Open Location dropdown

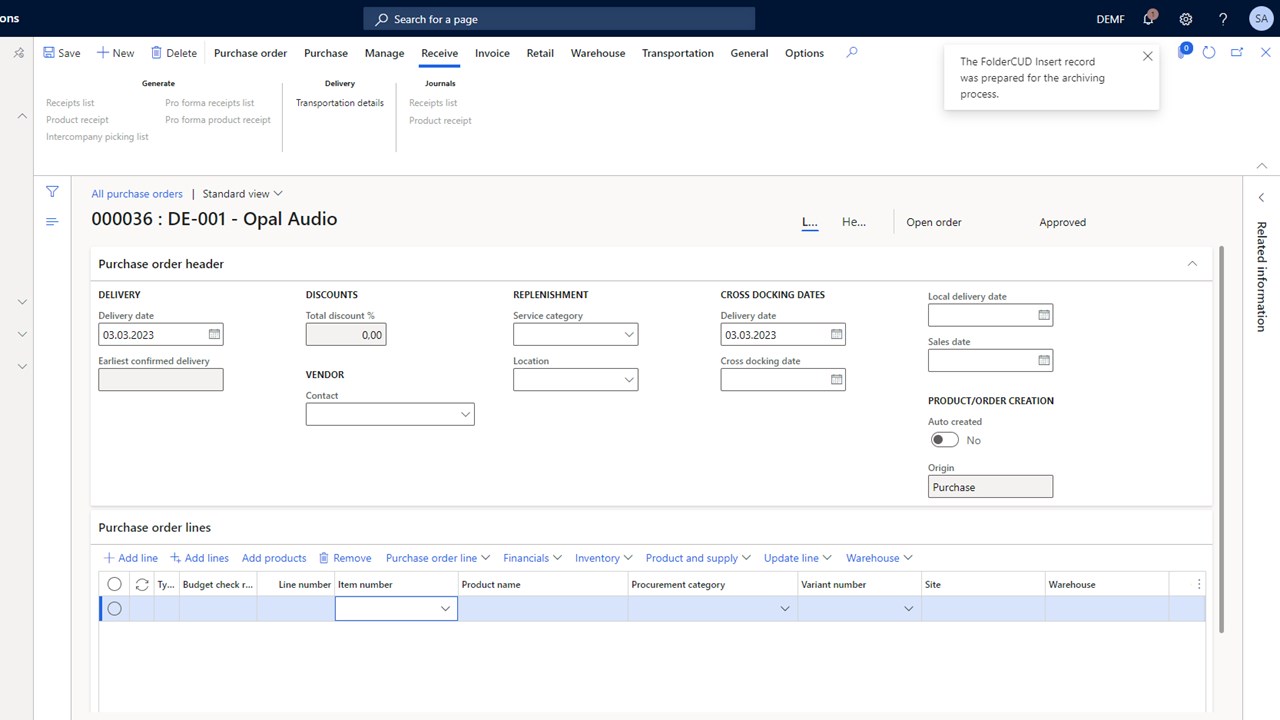(628, 380)
